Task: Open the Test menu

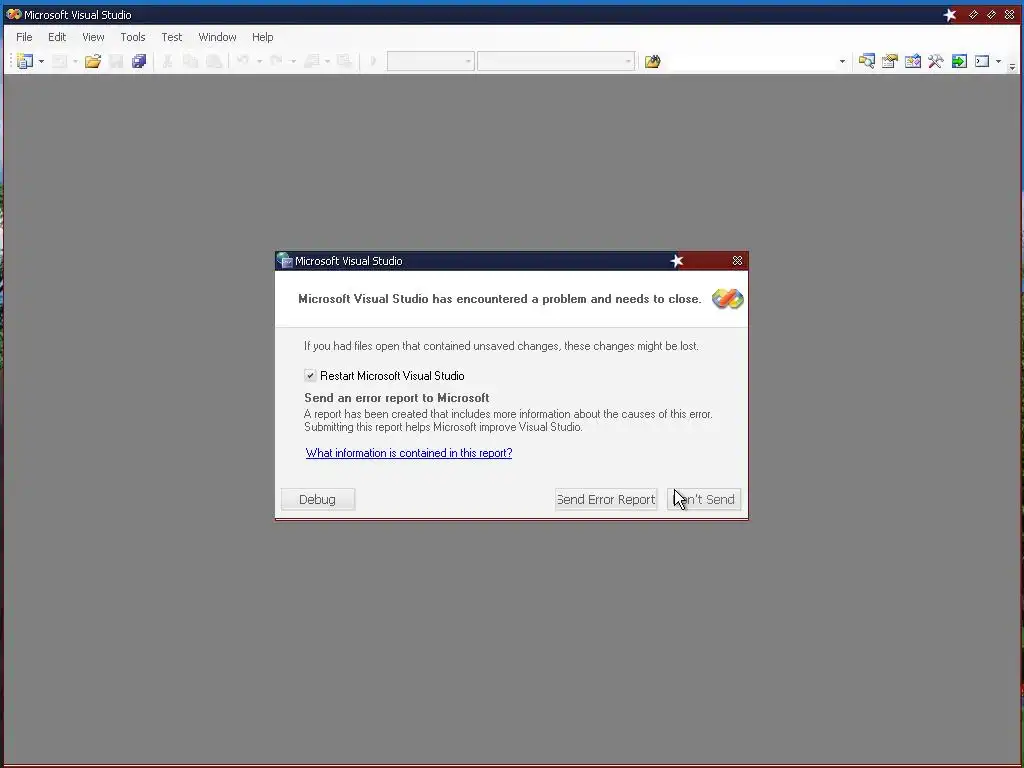Action: [172, 37]
